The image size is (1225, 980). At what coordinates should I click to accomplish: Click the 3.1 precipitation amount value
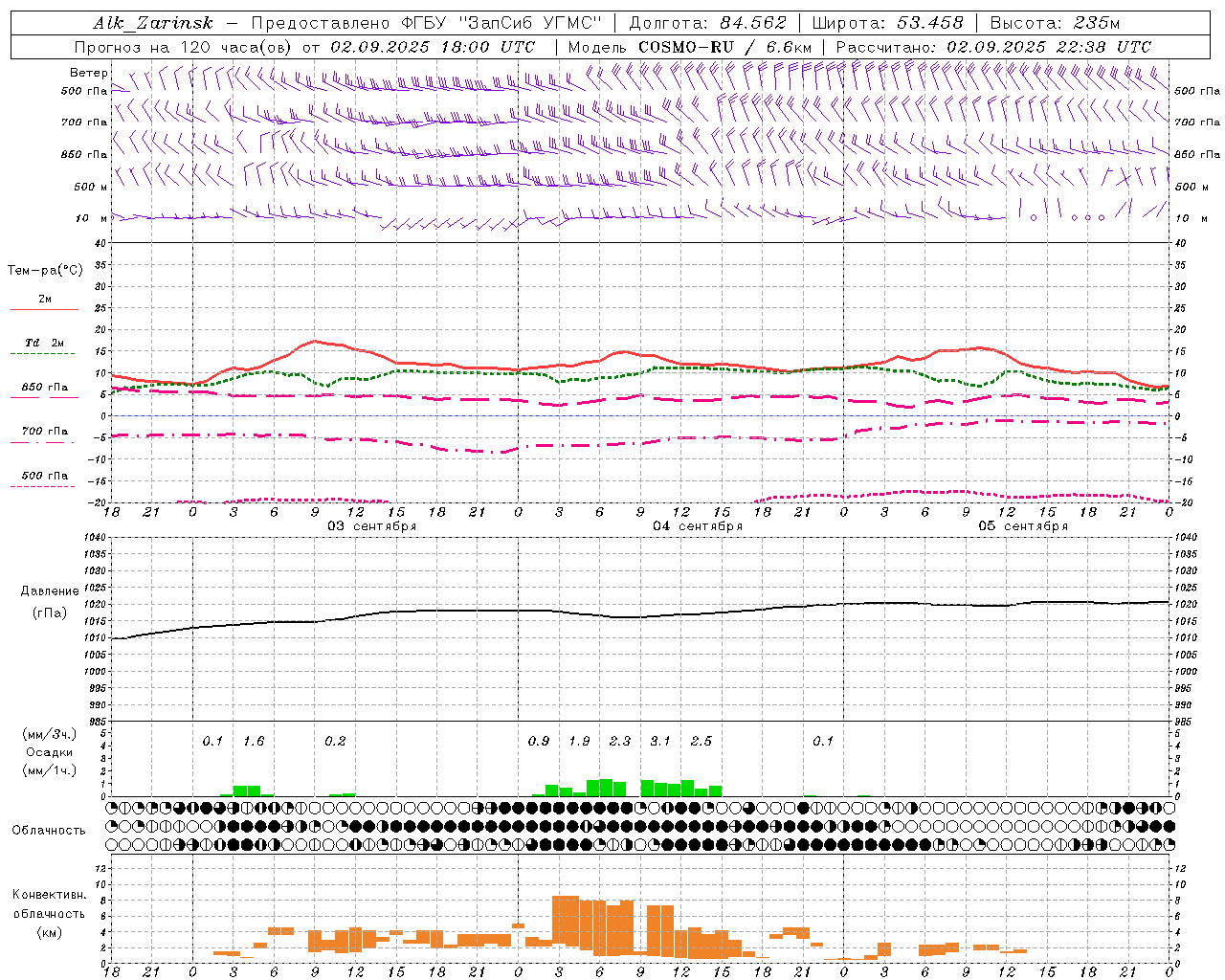(660, 741)
